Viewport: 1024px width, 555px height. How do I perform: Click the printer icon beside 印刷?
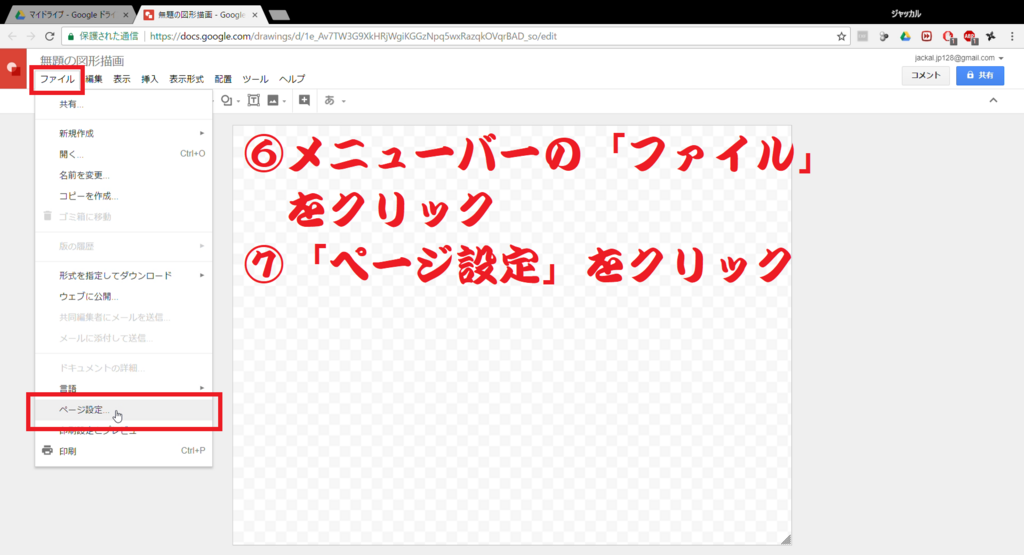coord(47,451)
